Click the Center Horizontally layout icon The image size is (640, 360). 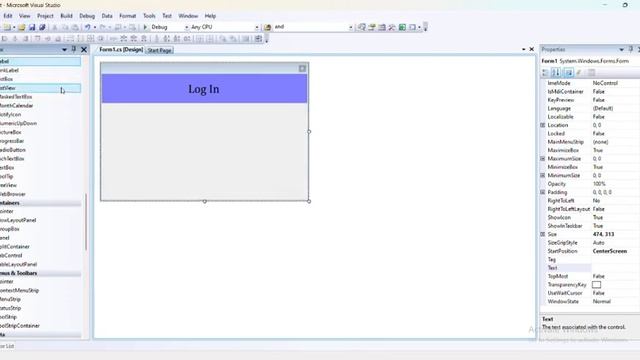coord(199,39)
